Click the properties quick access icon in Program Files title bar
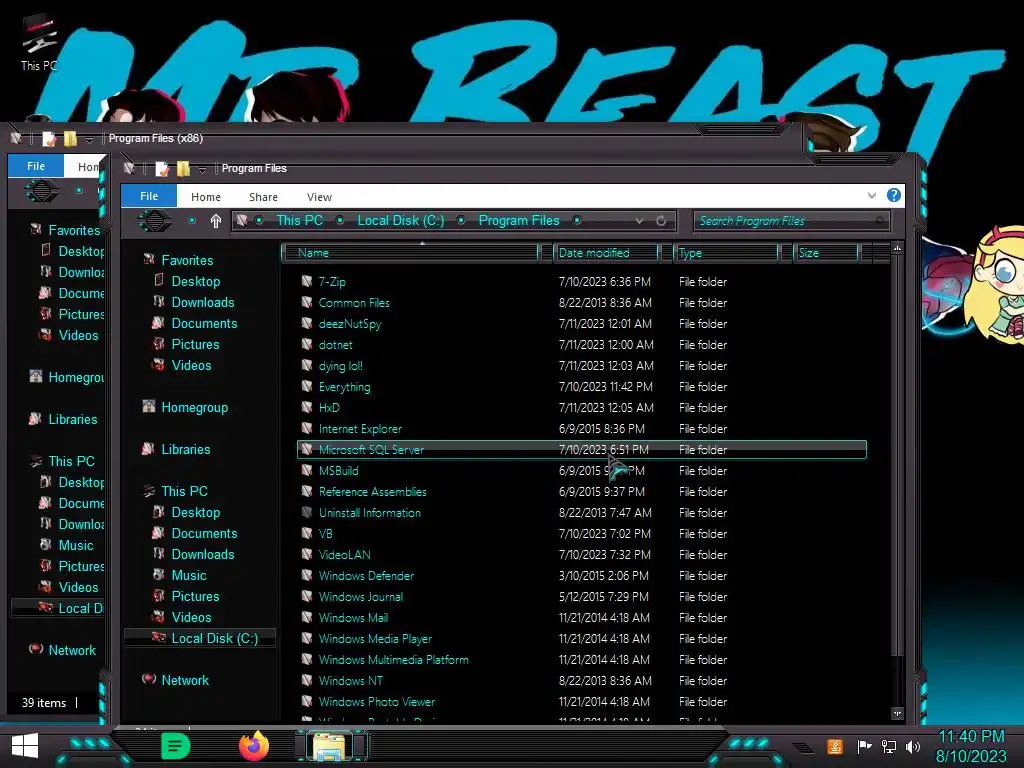This screenshot has width=1024, height=768. (162, 169)
